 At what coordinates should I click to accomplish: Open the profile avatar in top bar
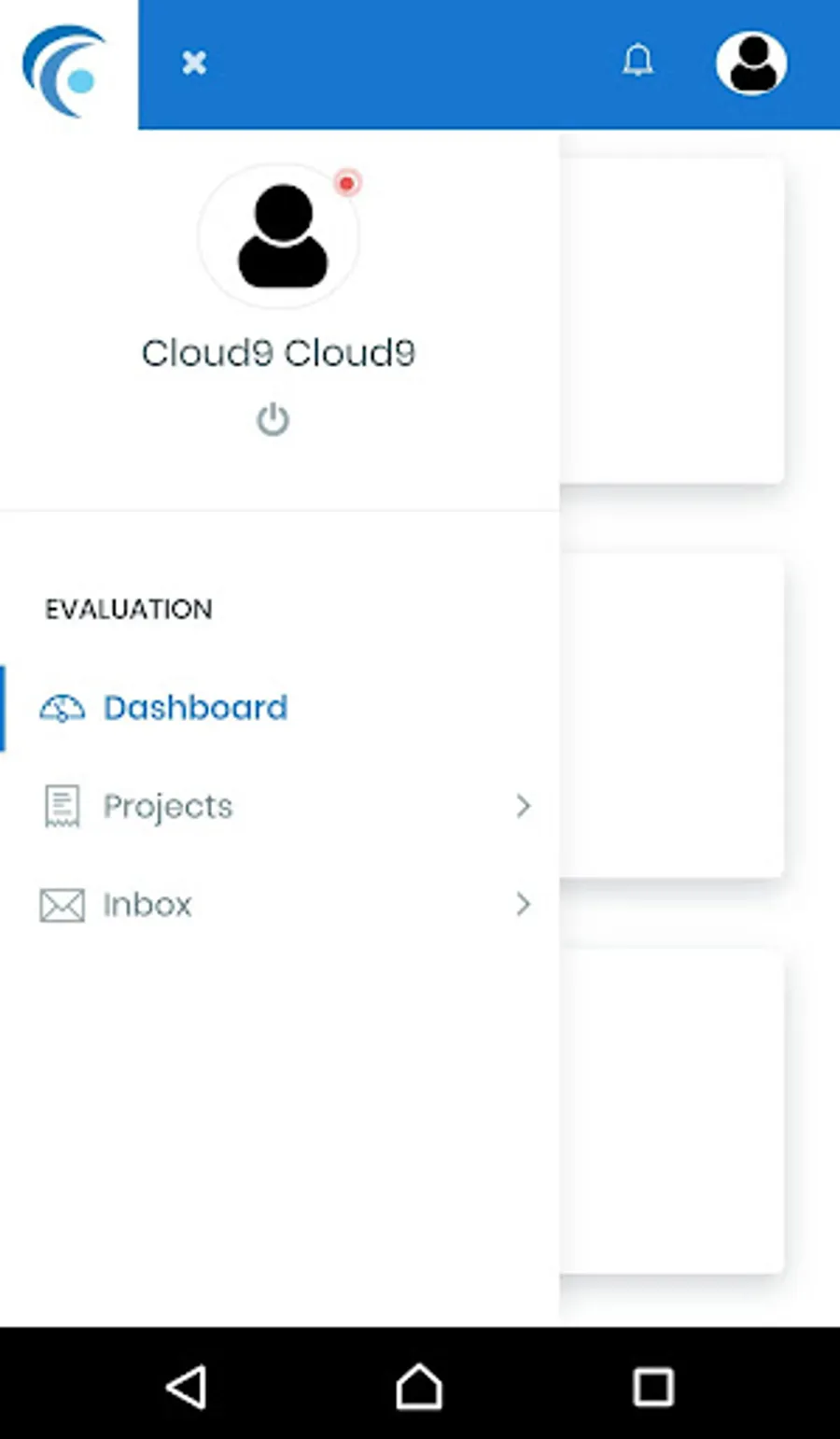(x=751, y=63)
